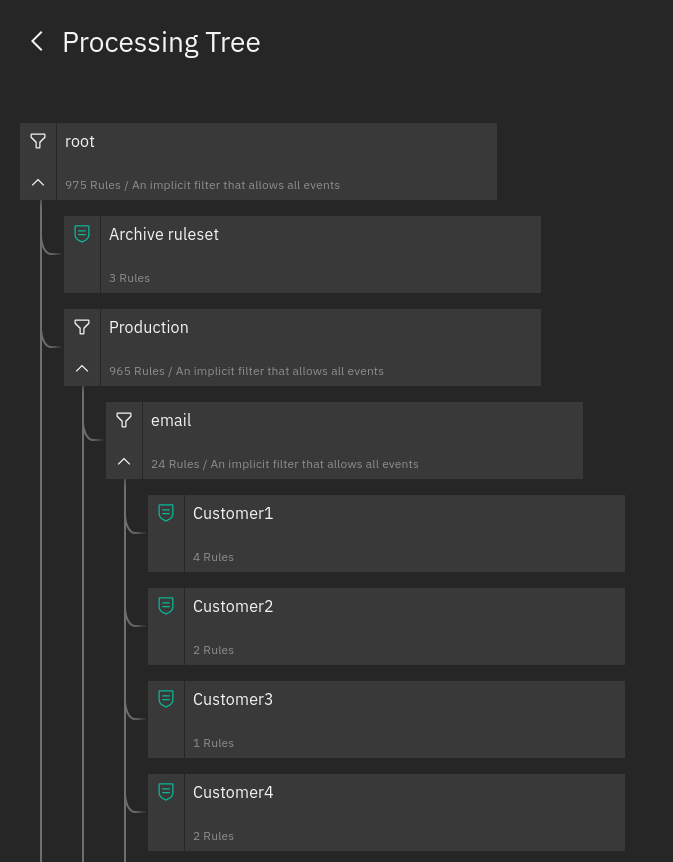
Task: Open the Archive ruleset node
Action: [321, 255]
